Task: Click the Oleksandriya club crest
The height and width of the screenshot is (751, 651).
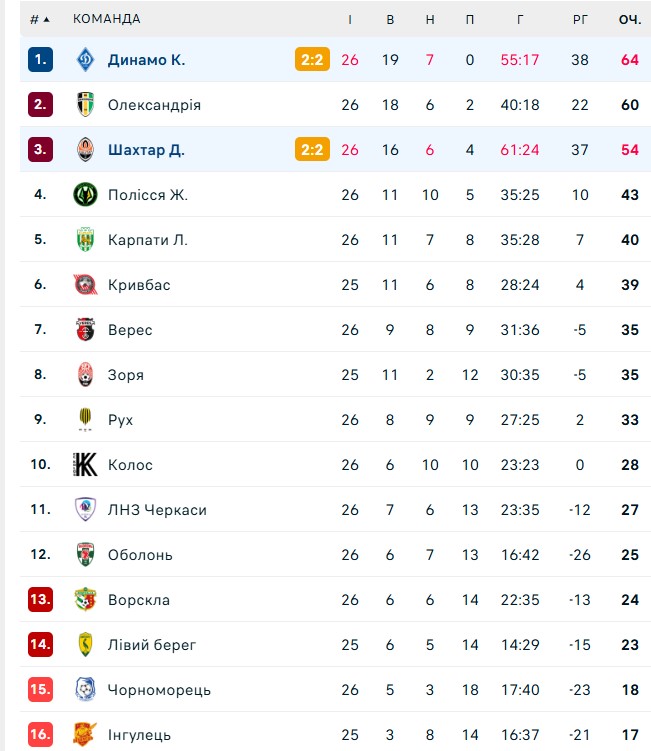Action: click(x=86, y=105)
